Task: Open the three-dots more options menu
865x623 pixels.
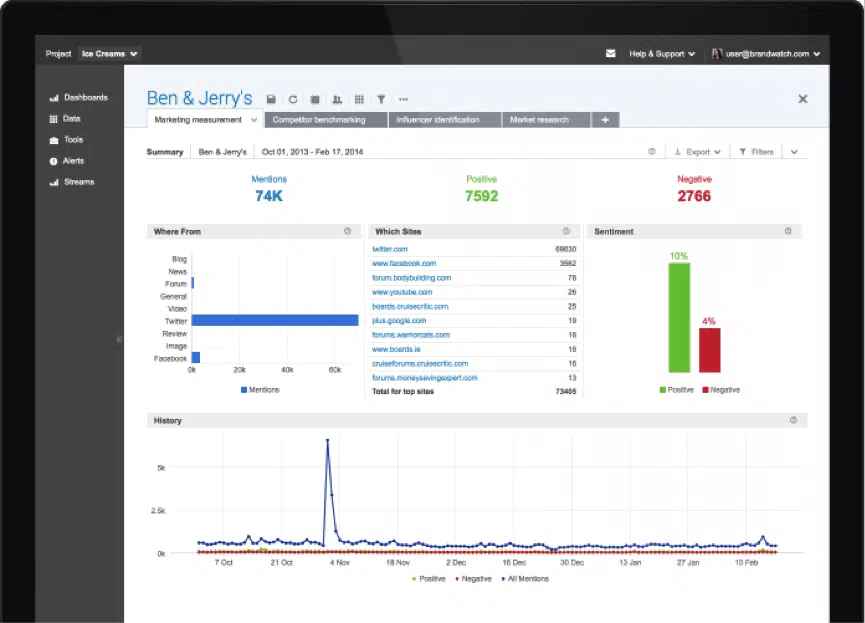Action: (403, 99)
